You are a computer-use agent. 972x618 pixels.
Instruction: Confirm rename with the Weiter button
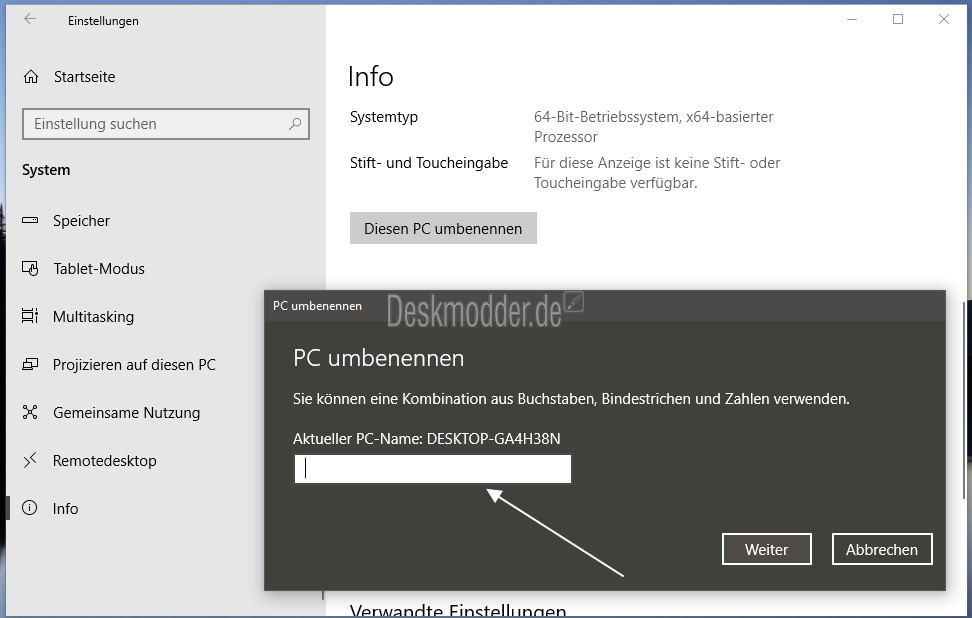[x=767, y=549]
